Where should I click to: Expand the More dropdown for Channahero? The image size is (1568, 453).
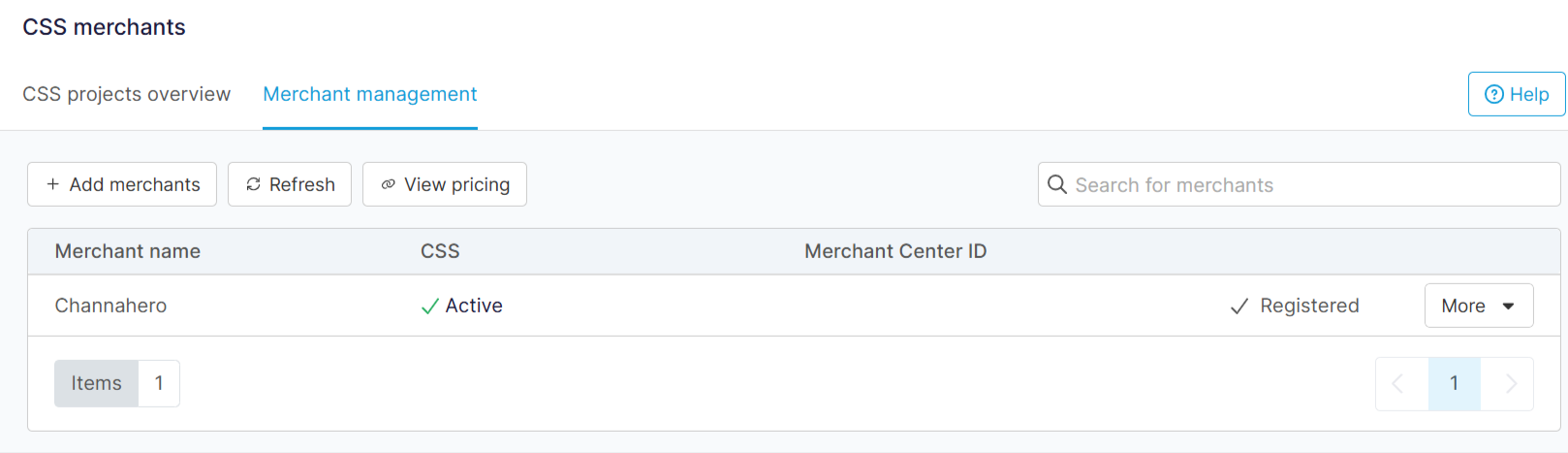[x=1479, y=306]
